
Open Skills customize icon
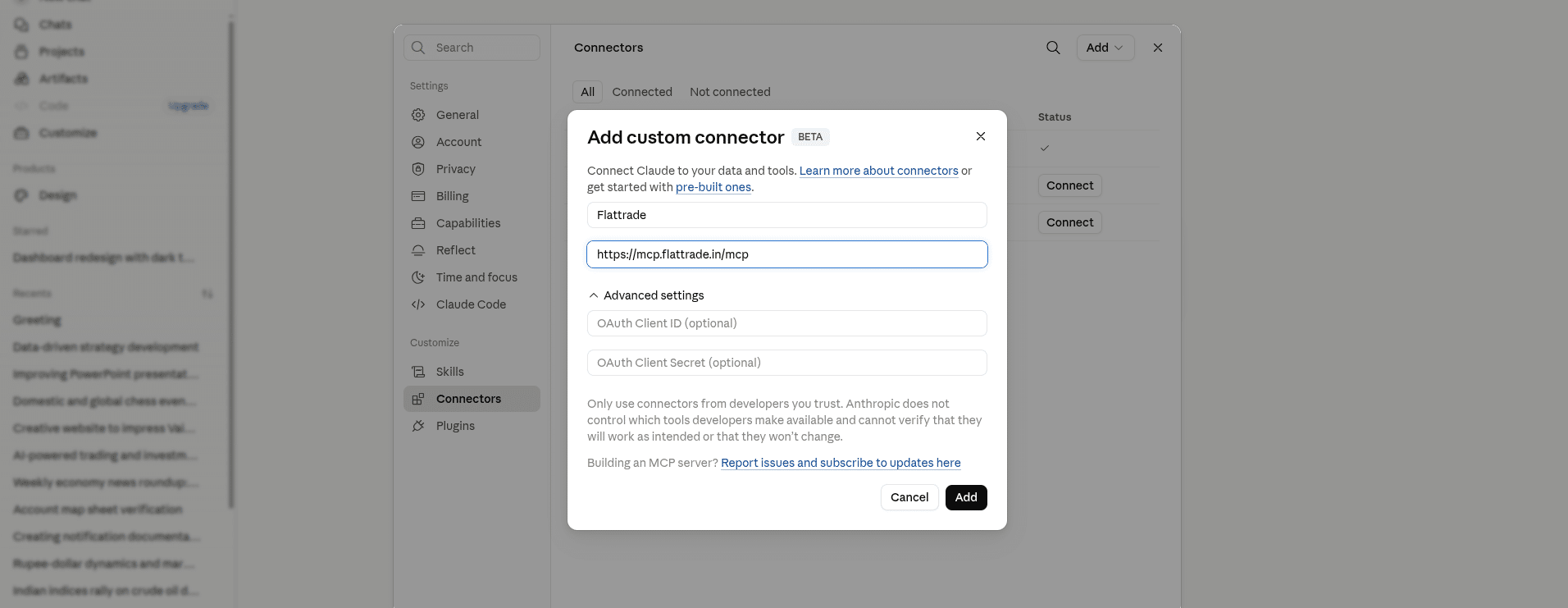[418, 372]
